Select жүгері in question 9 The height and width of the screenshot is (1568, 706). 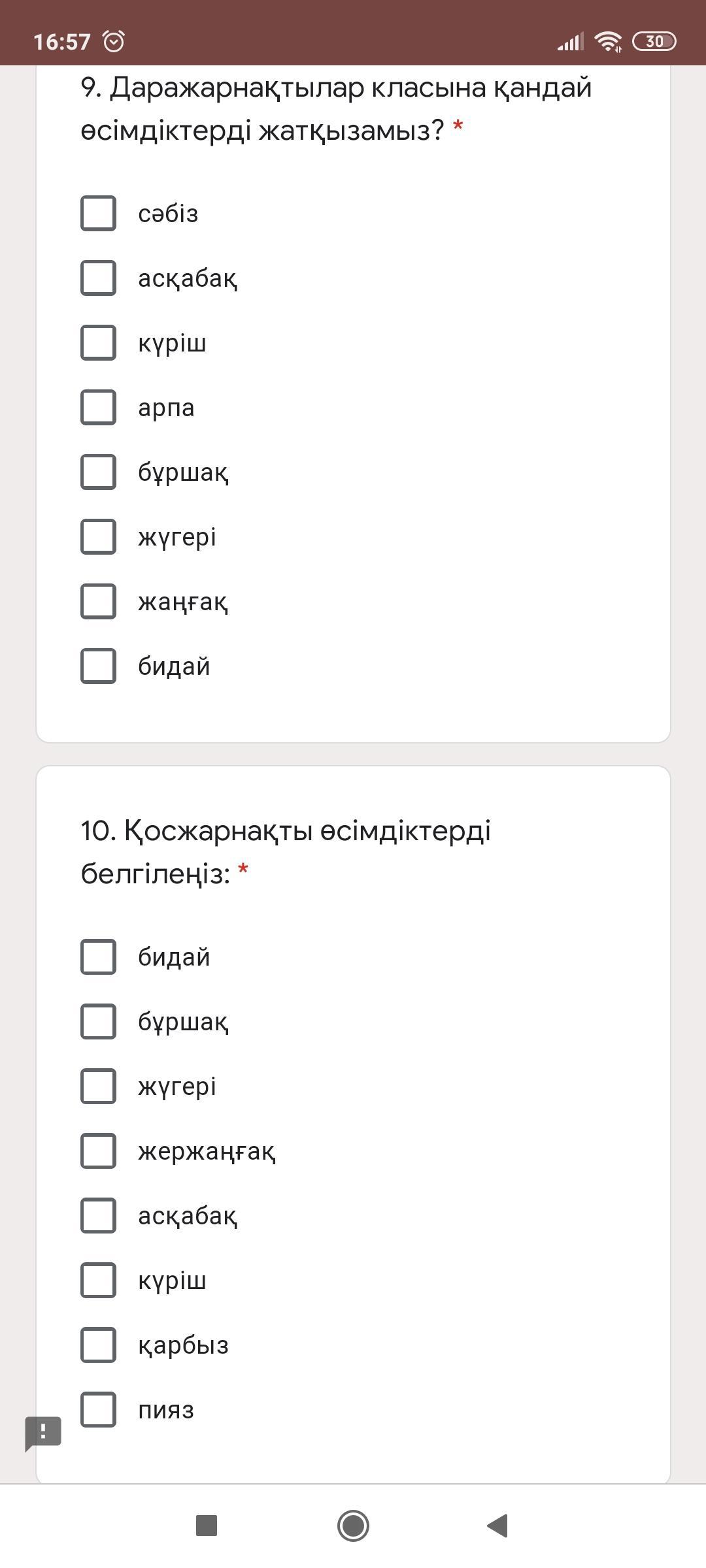pos(98,536)
